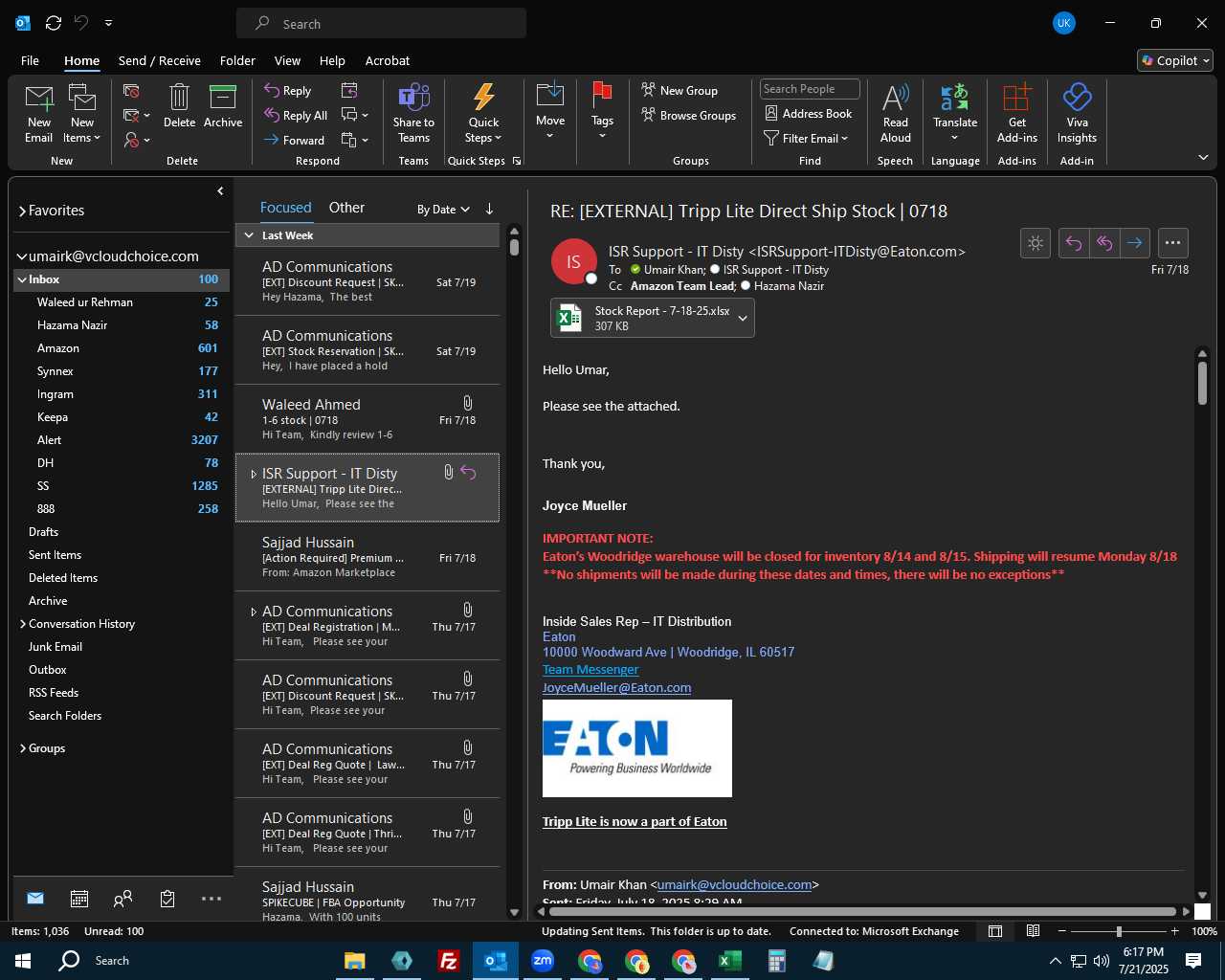
Task: Create a New Email
Action: 39,114
